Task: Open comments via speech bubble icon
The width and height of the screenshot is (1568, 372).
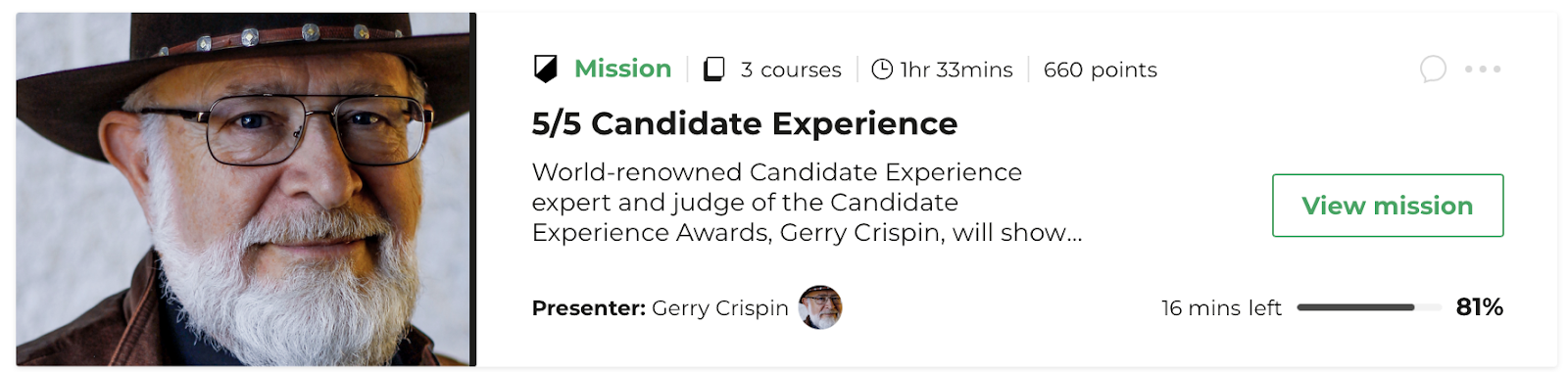Action: pyautogui.click(x=1433, y=69)
